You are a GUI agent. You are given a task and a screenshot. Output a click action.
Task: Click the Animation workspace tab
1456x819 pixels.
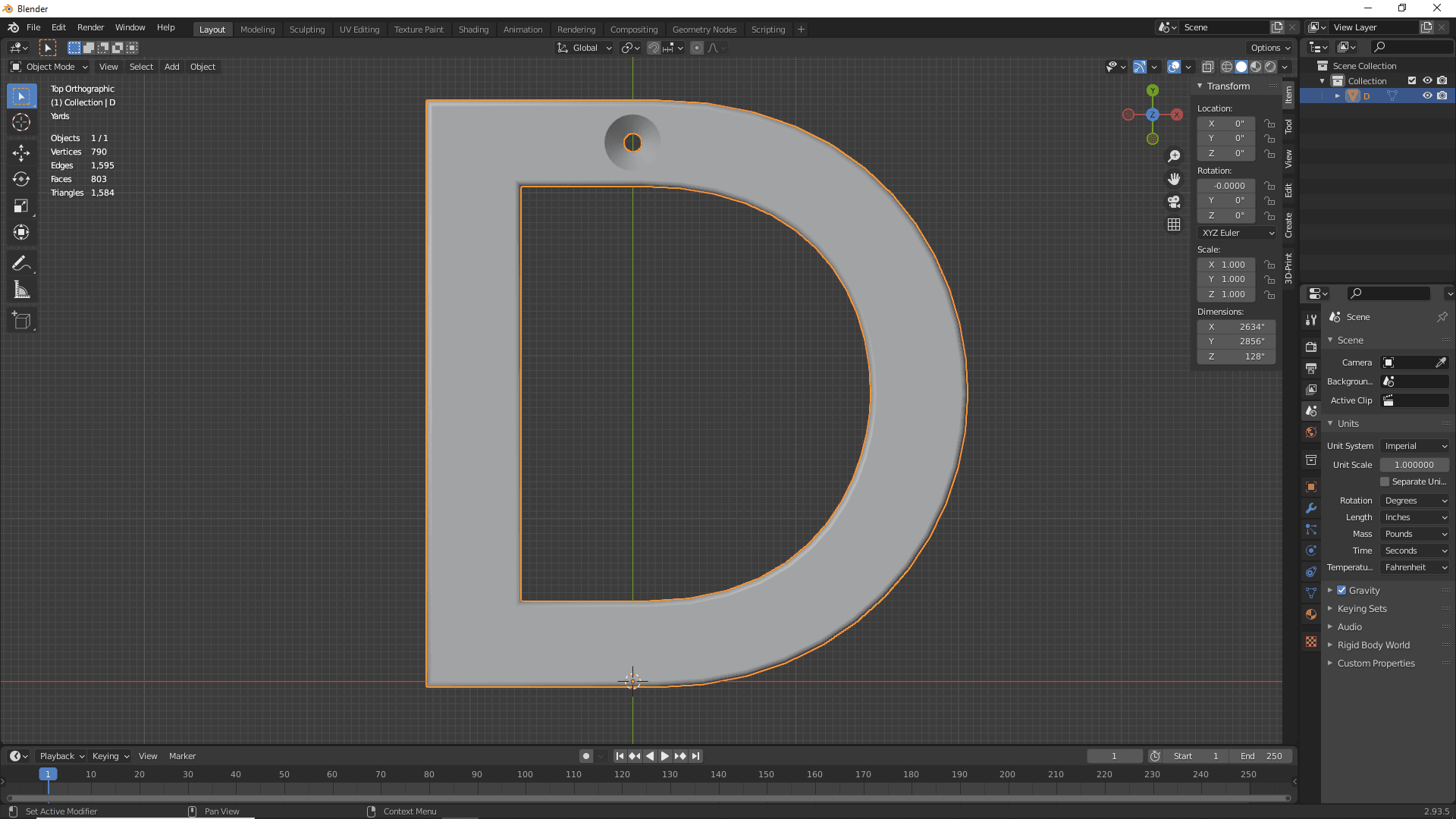click(x=521, y=28)
